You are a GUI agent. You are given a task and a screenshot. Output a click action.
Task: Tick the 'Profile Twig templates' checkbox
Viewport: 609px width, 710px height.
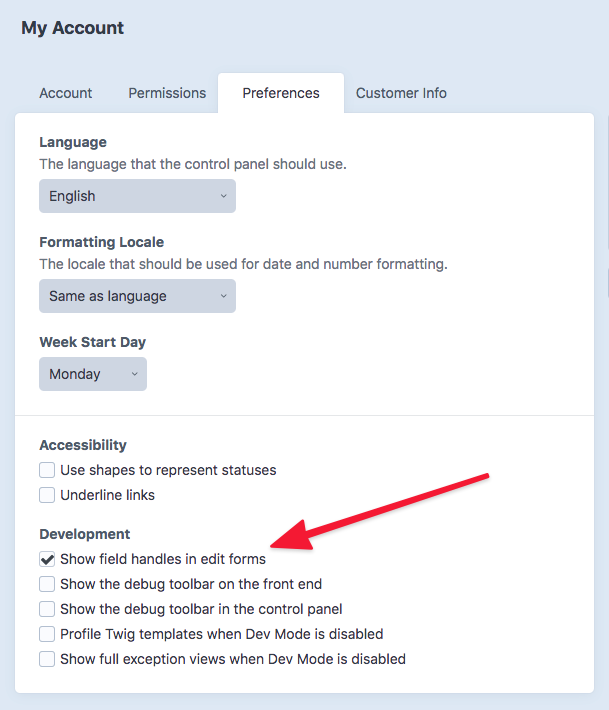click(47, 634)
